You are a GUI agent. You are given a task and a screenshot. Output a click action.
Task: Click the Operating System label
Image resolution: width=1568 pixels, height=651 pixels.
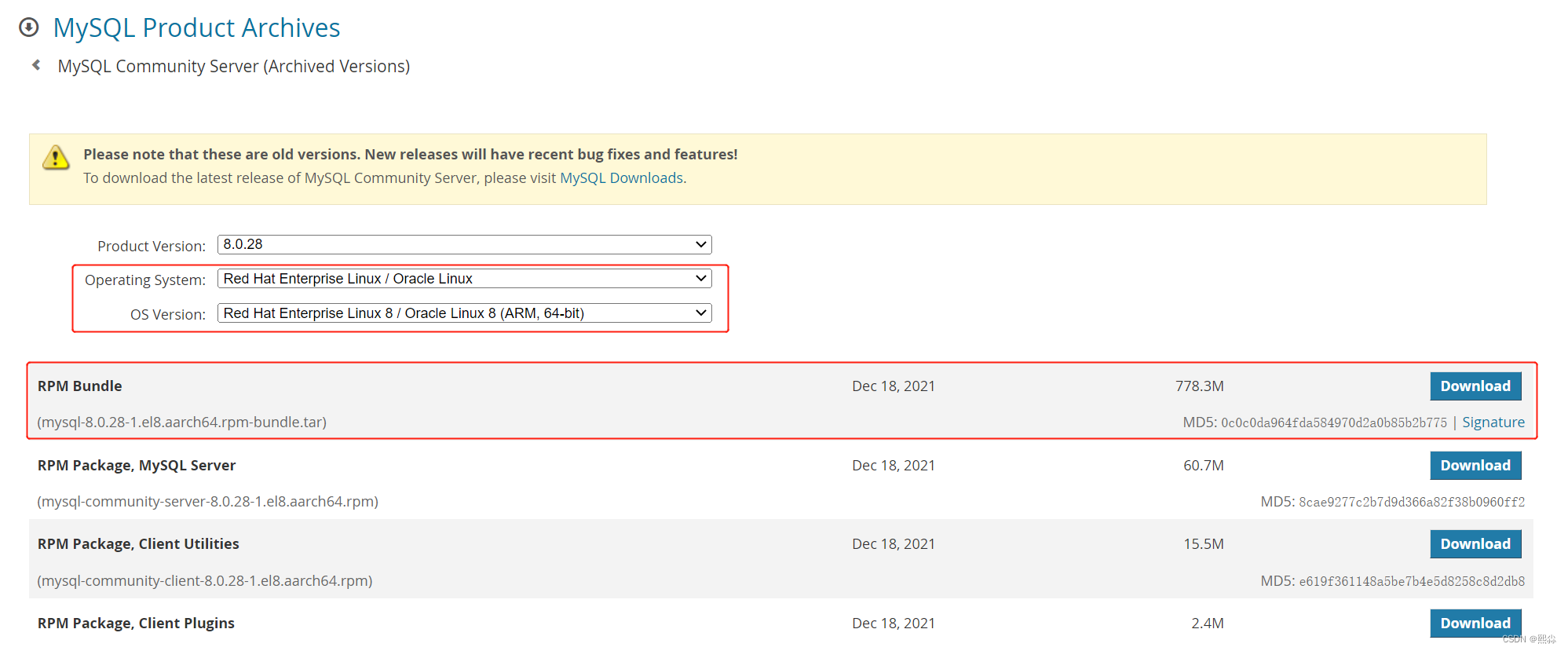click(145, 280)
